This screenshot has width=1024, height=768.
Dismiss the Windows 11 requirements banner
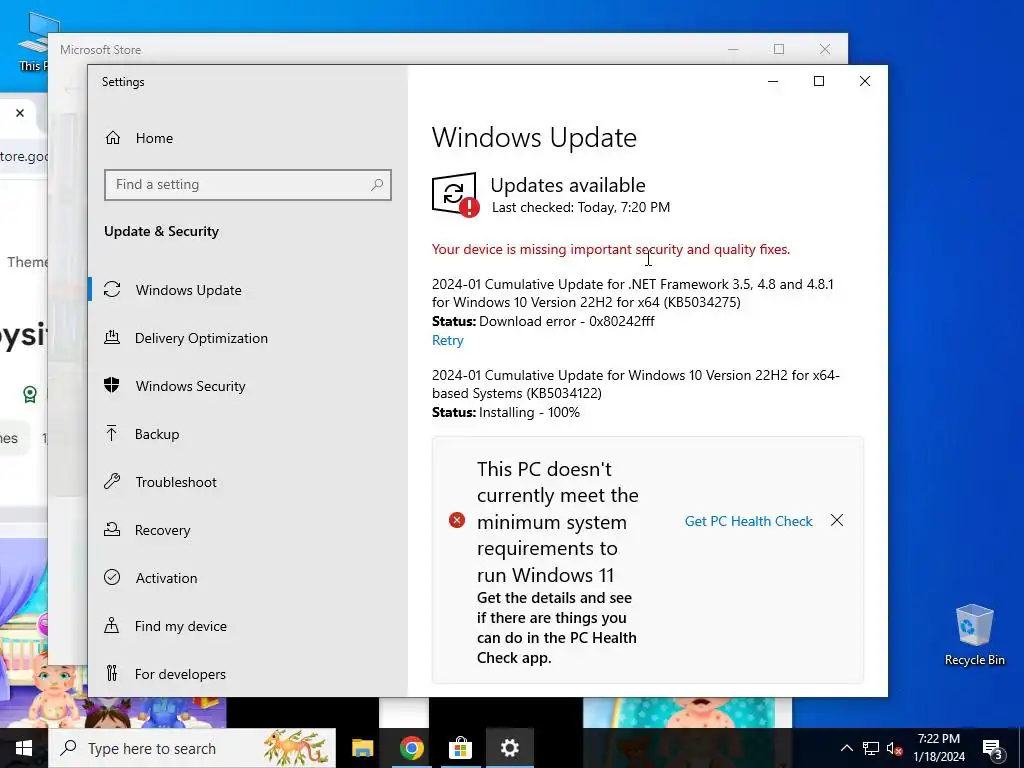point(837,520)
